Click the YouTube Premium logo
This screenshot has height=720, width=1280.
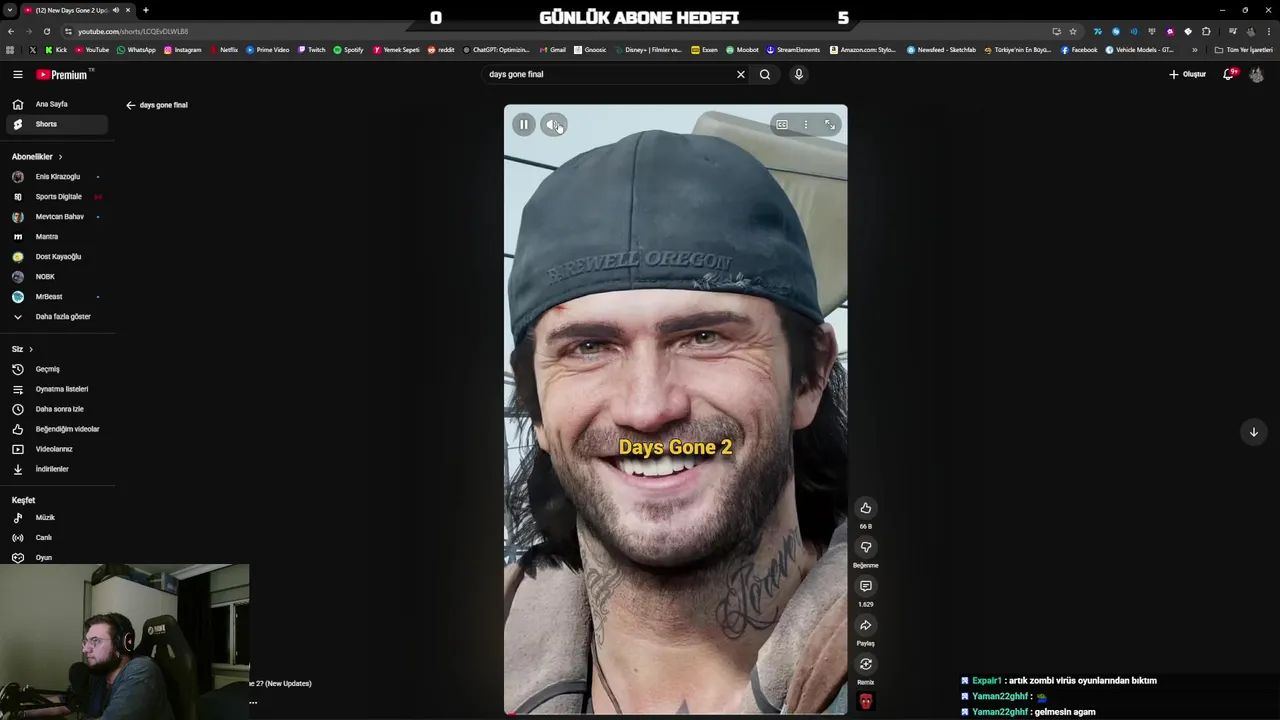pyautogui.click(x=62, y=74)
